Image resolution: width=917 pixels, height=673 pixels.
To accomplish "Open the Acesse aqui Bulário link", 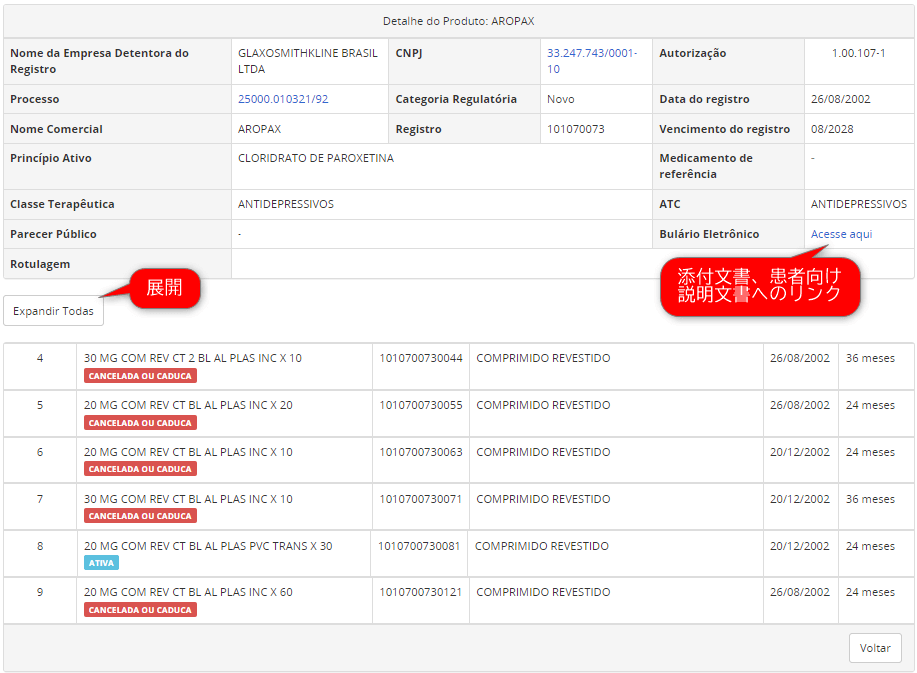I will point(841,234).
